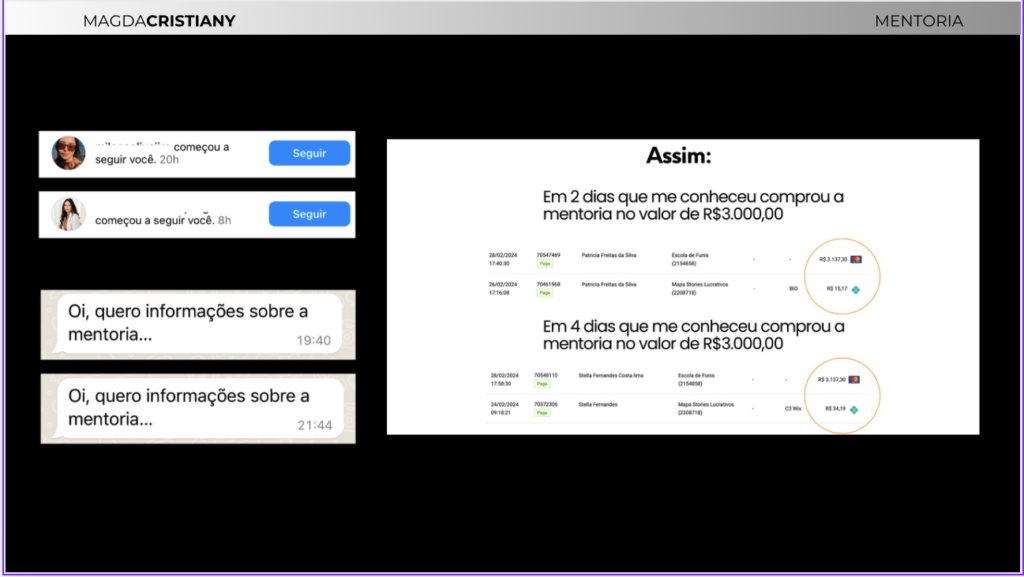The width and height of the screenshot is (1024, 577).
Task: Open profile photo with sunglasses
Action: pyautogui.click(x=68, y=153)
